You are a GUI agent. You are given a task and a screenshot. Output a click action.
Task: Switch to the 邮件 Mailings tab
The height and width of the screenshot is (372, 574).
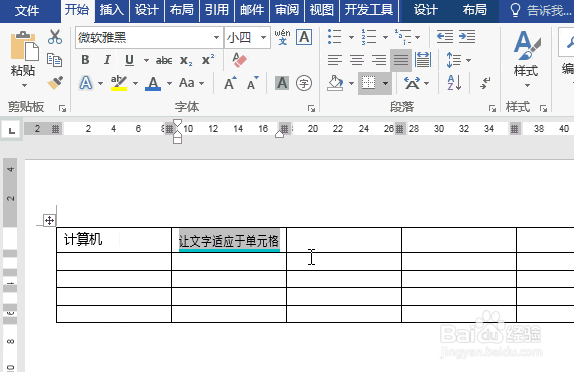click(x=252, y=10)
